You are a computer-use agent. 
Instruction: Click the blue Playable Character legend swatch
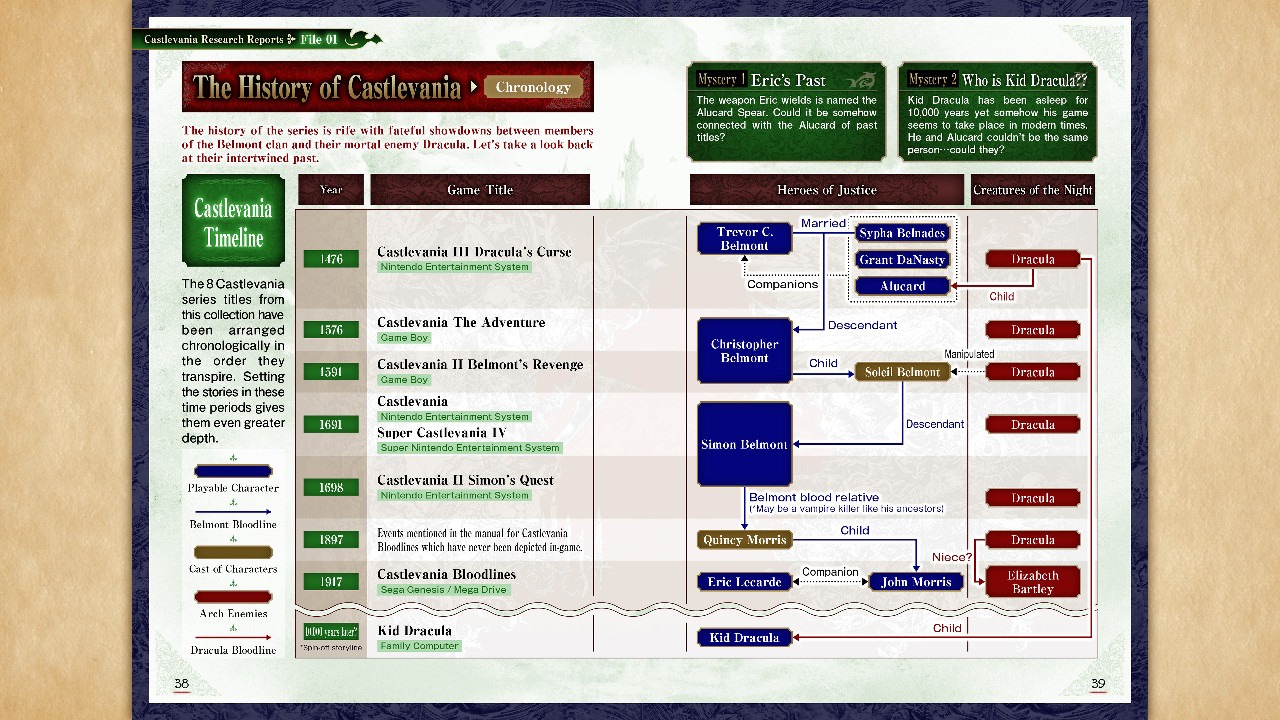pos(233,471)
